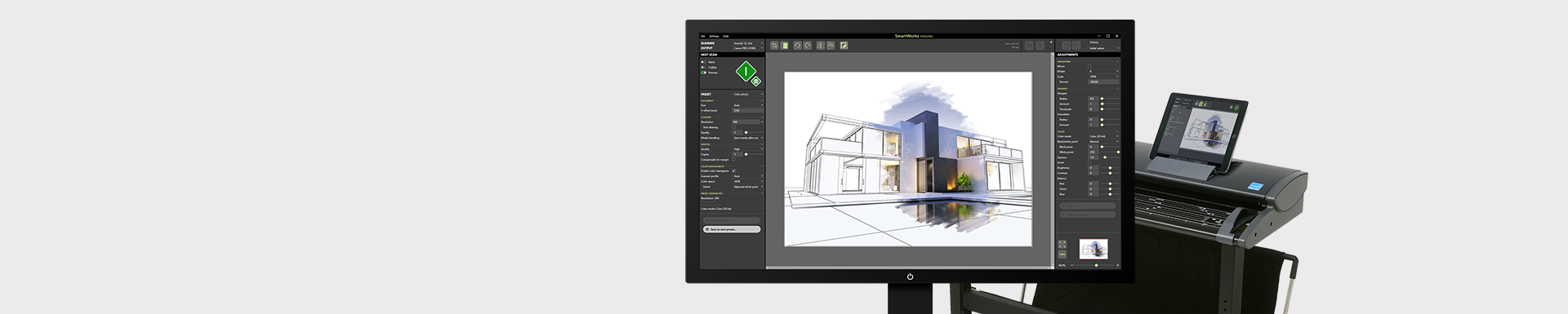The height and width of the screenshot is (314, 1568).
Task: Open the scanner Resolution dropdown
Action: (748, 122)
